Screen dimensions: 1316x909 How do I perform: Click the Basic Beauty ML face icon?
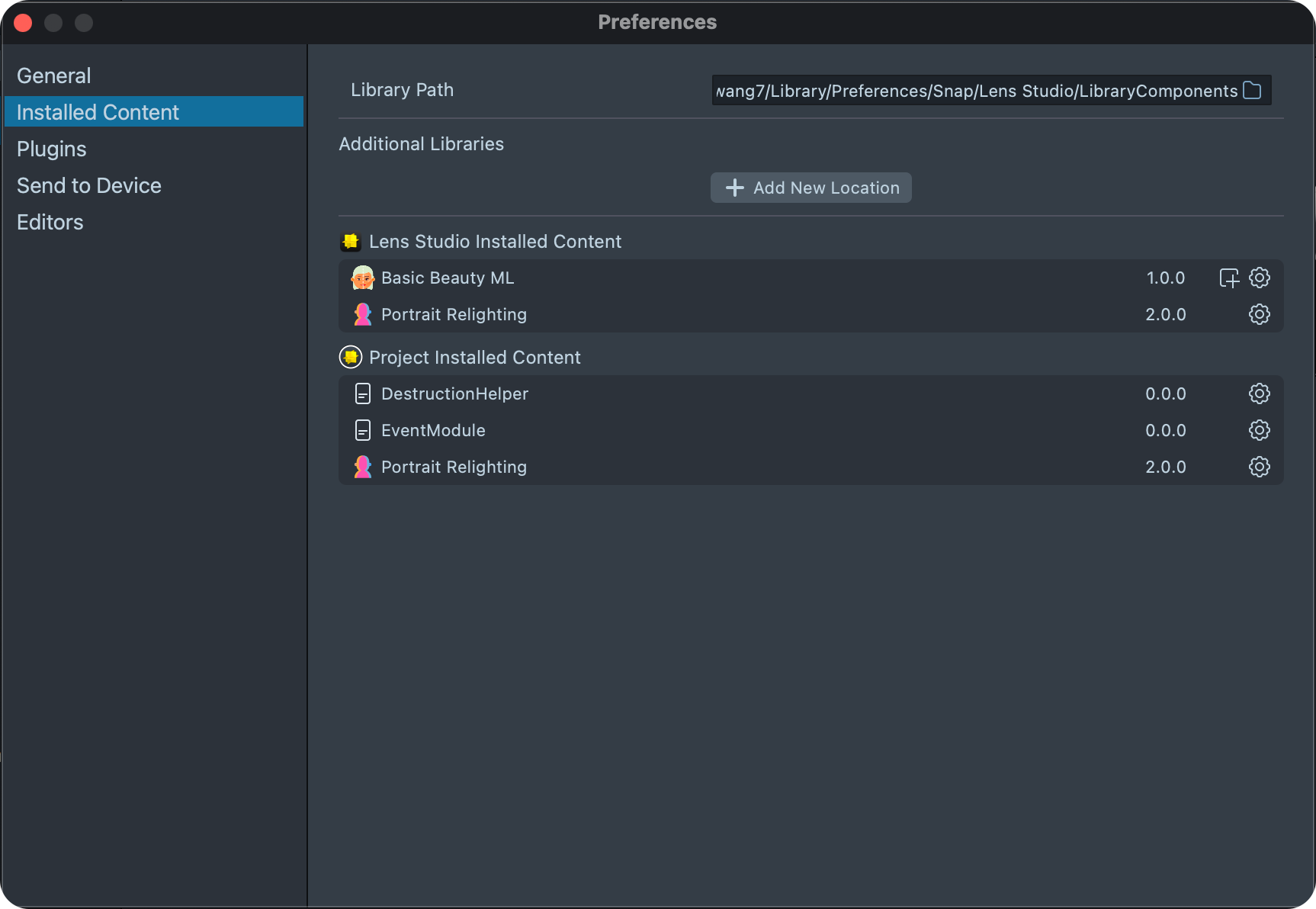[x=363, y=278]
